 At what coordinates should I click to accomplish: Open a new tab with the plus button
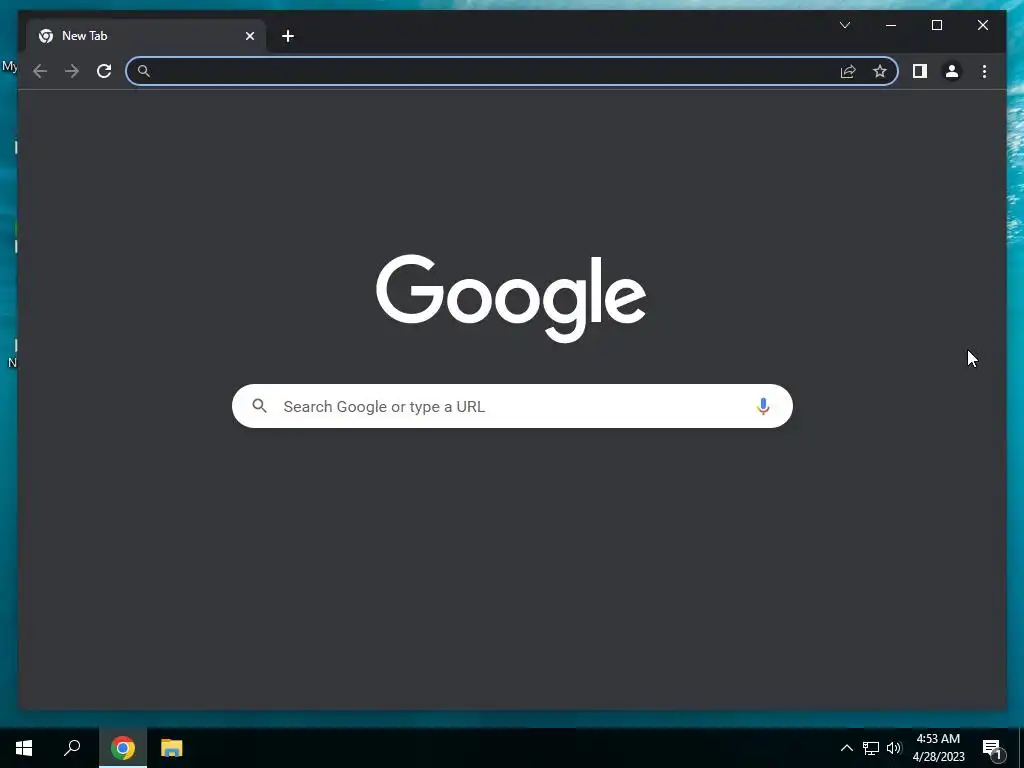tap(288, 36)
